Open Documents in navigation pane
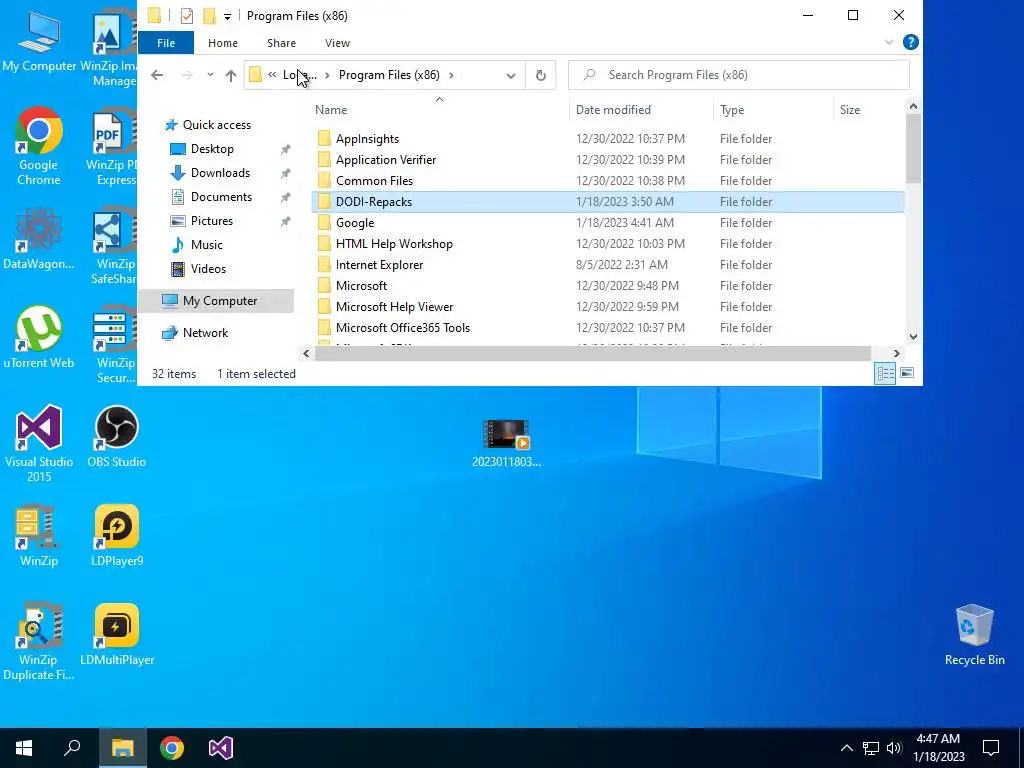This screenshot has width=1024, height=768. point(221,197)
